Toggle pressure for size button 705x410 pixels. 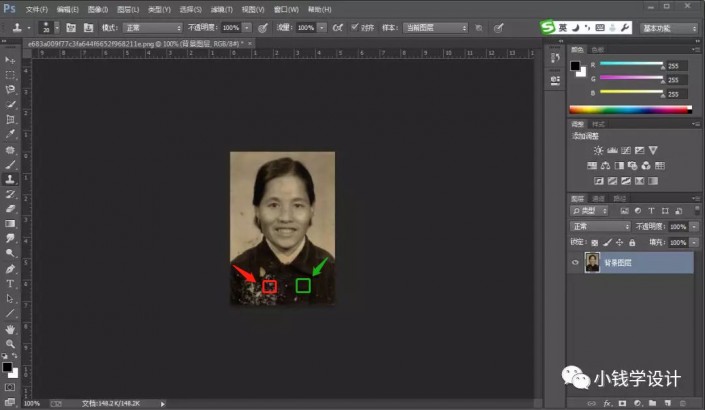(x=498, y=28)
